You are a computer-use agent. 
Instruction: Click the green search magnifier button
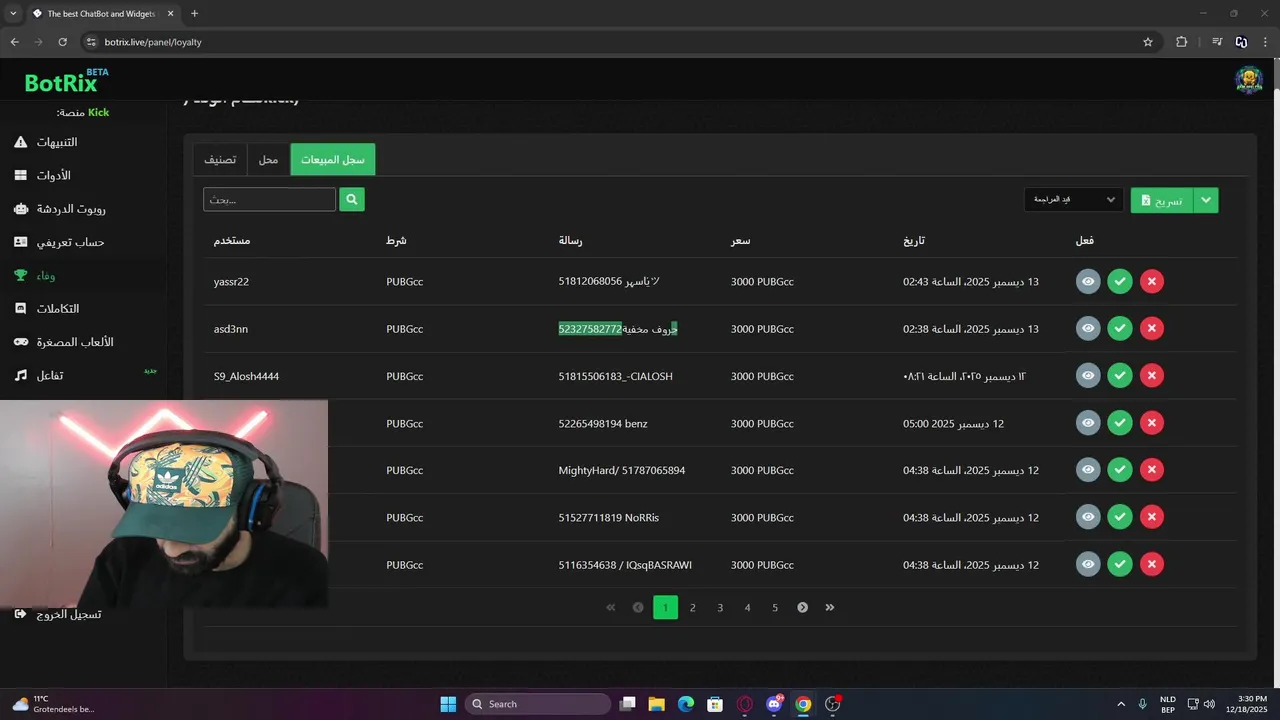352,200
